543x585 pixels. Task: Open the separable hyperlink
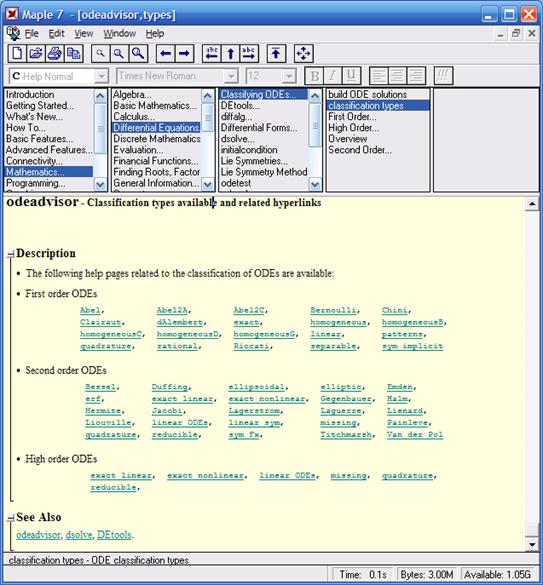pyautogui.click(x=333, y=346)
